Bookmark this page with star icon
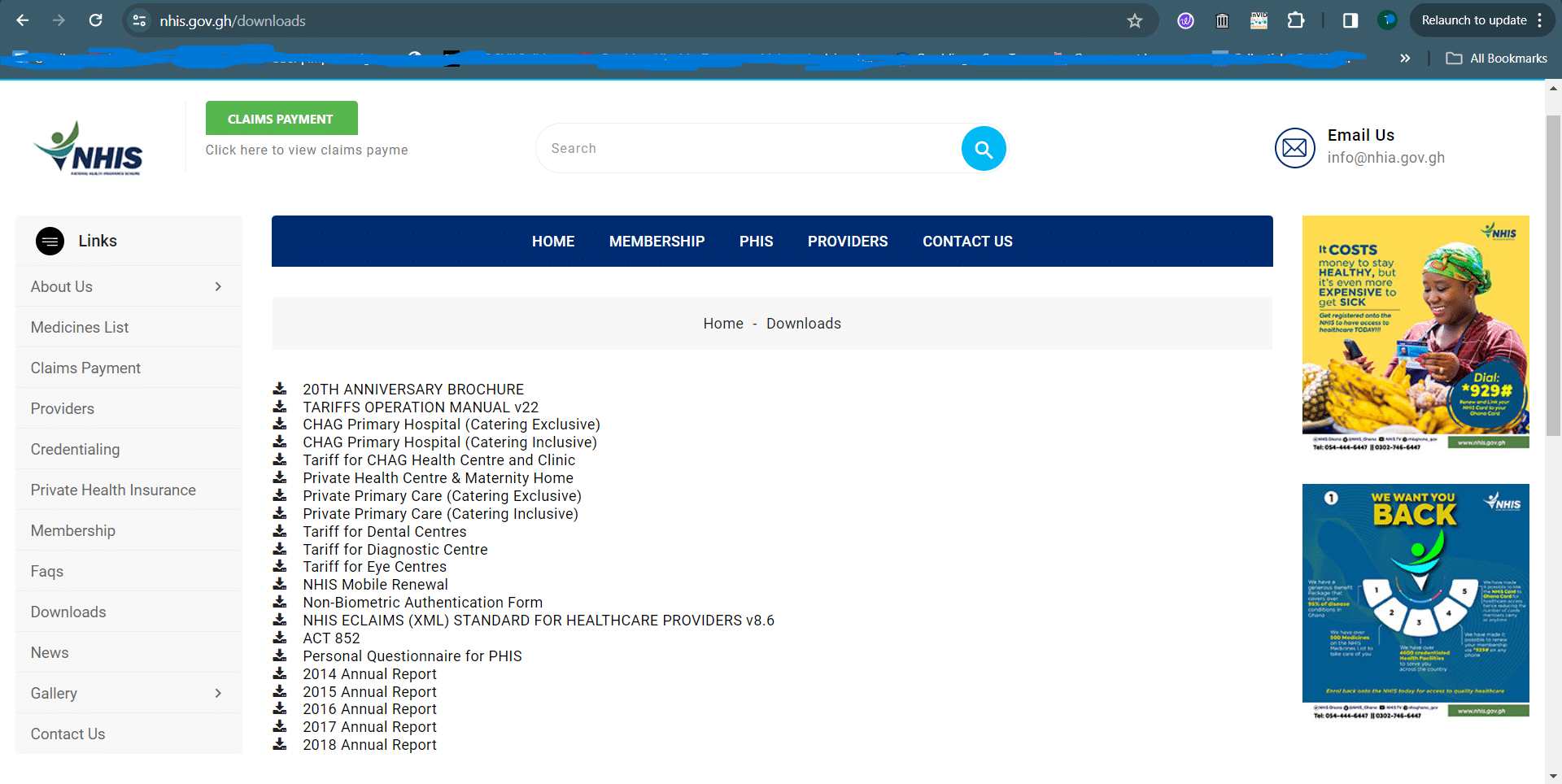The height and width of the screenshot is (784, 1562). tap(1135, 20)
